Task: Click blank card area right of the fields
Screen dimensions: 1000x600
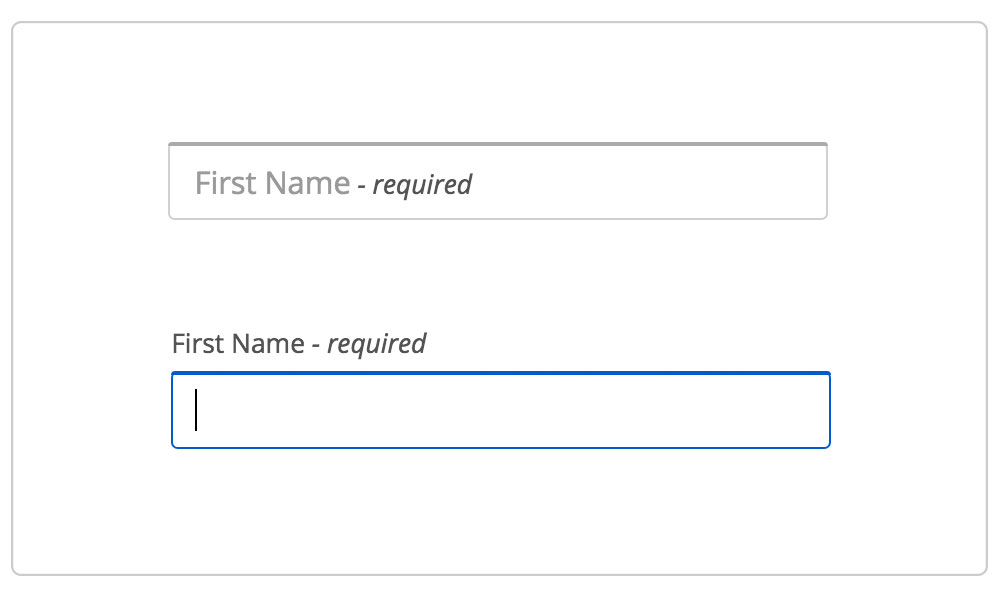Action: [x=909, y=300]
